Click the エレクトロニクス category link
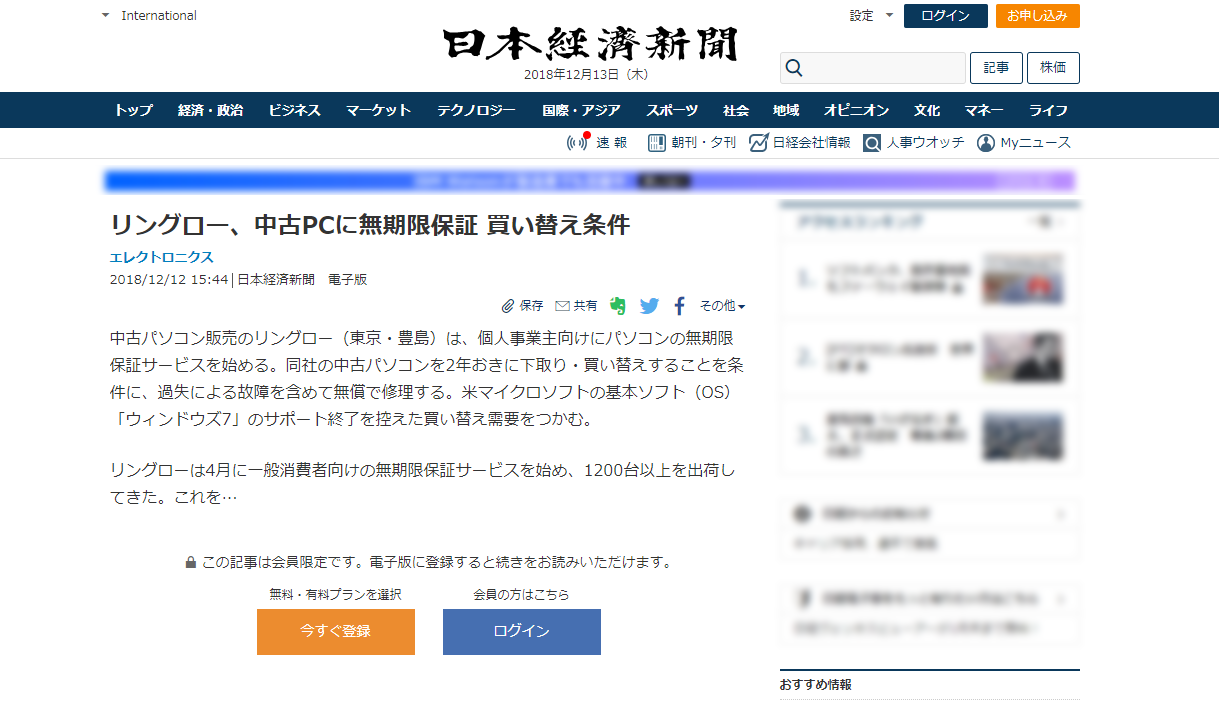The width and height of the screenshot is (1219, 705). 162,257
